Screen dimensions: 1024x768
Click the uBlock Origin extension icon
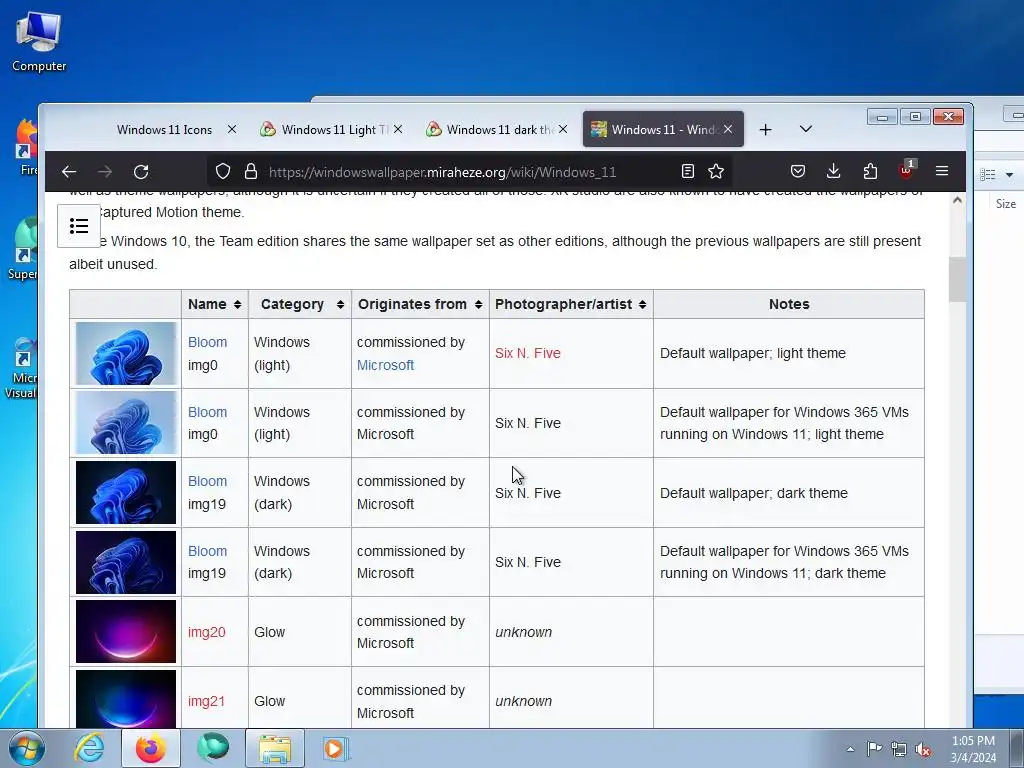click(906, 170)
